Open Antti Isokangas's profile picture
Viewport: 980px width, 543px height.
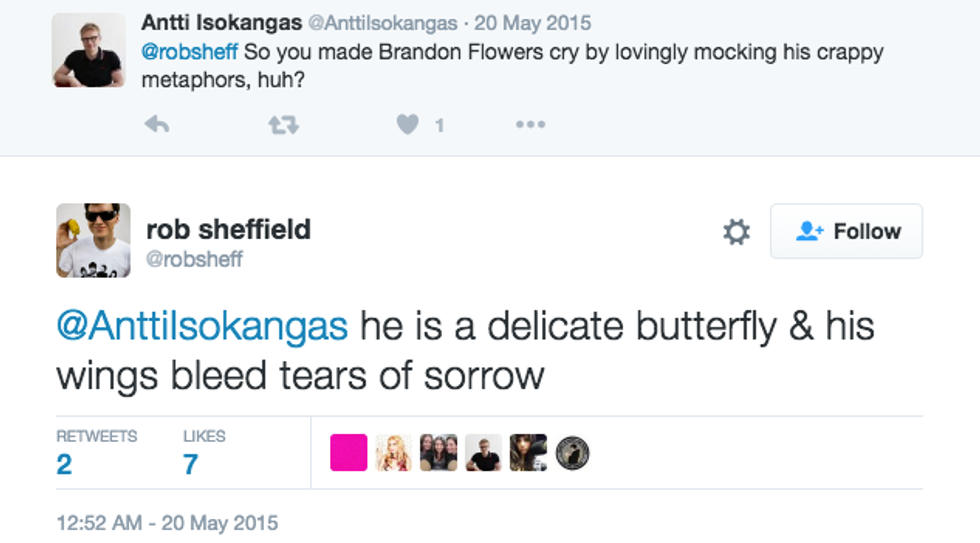click(x=89, y=50)
